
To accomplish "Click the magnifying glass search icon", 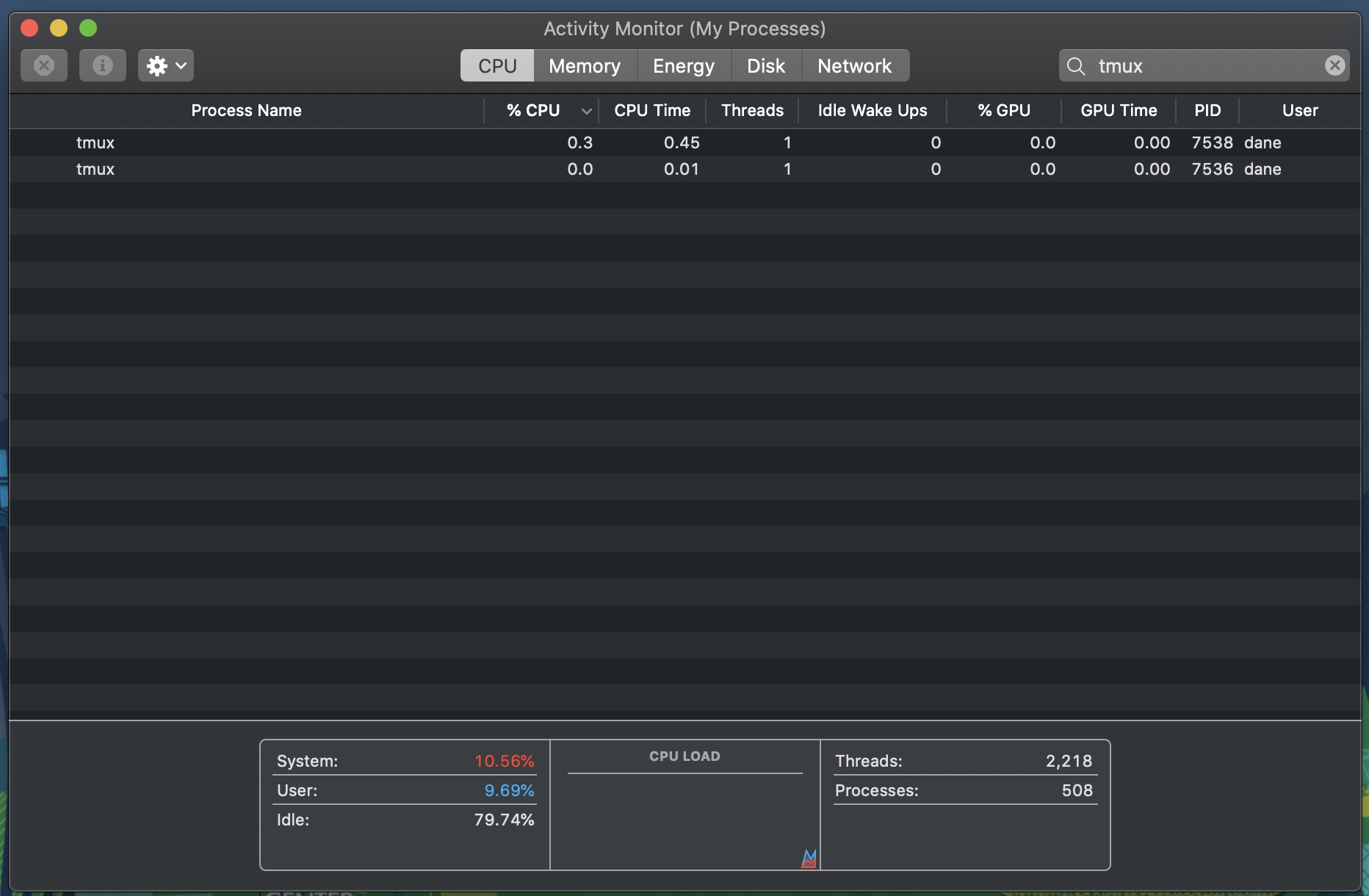I will point(1075,65).
